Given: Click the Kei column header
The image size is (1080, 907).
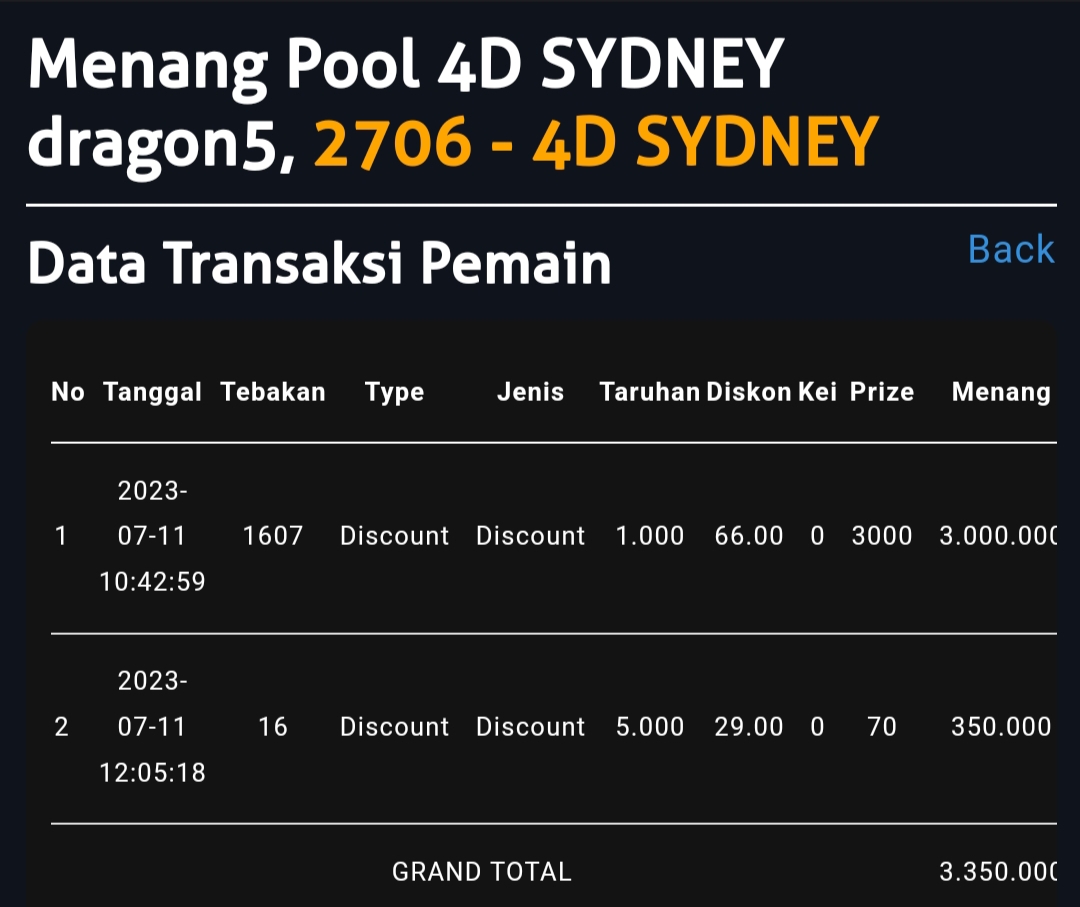Looking at the screenshot, I should [x=817, y=392].
